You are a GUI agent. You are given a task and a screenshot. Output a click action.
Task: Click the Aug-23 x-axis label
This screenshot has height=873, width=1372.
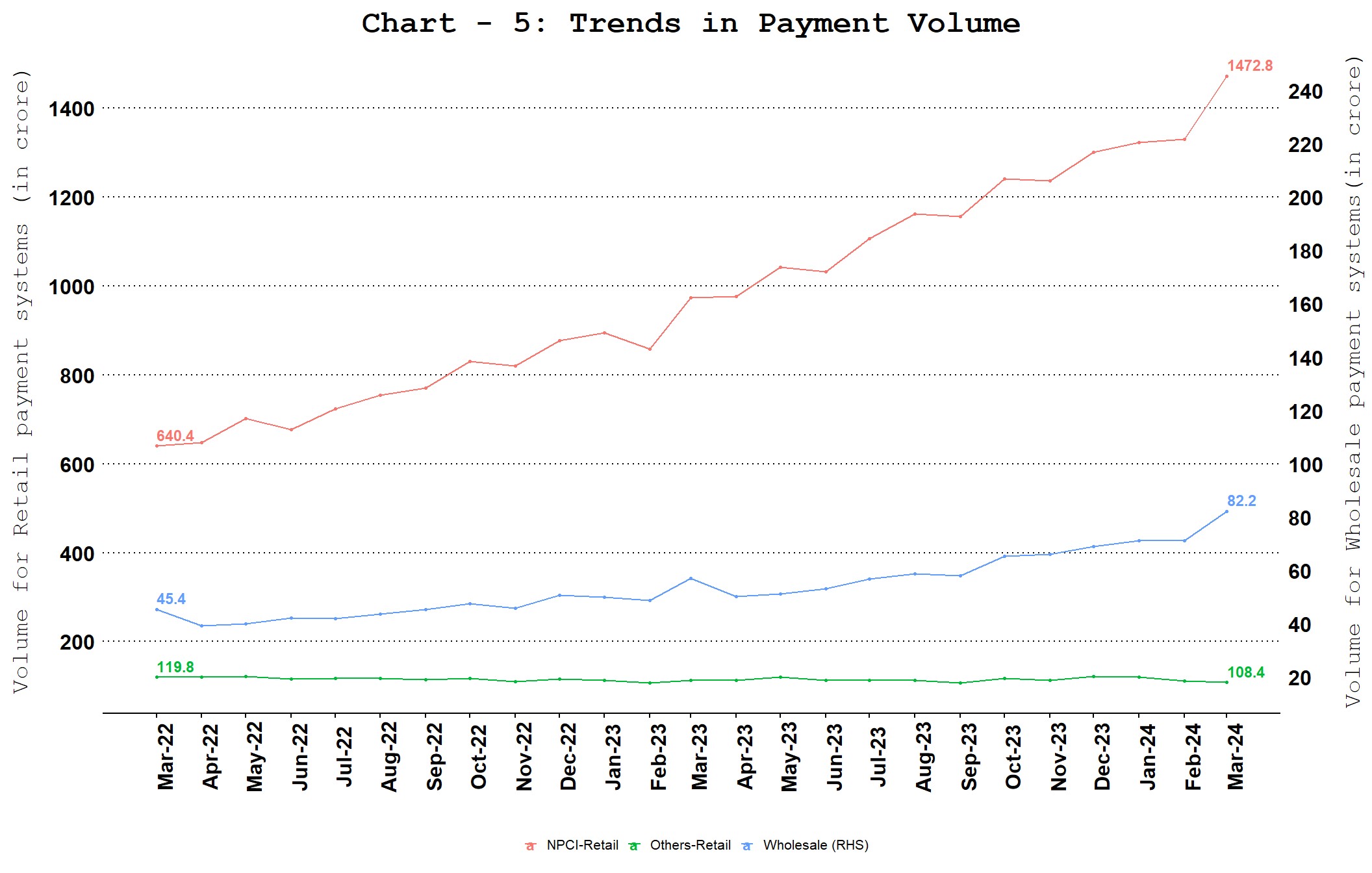pos(924,757)
